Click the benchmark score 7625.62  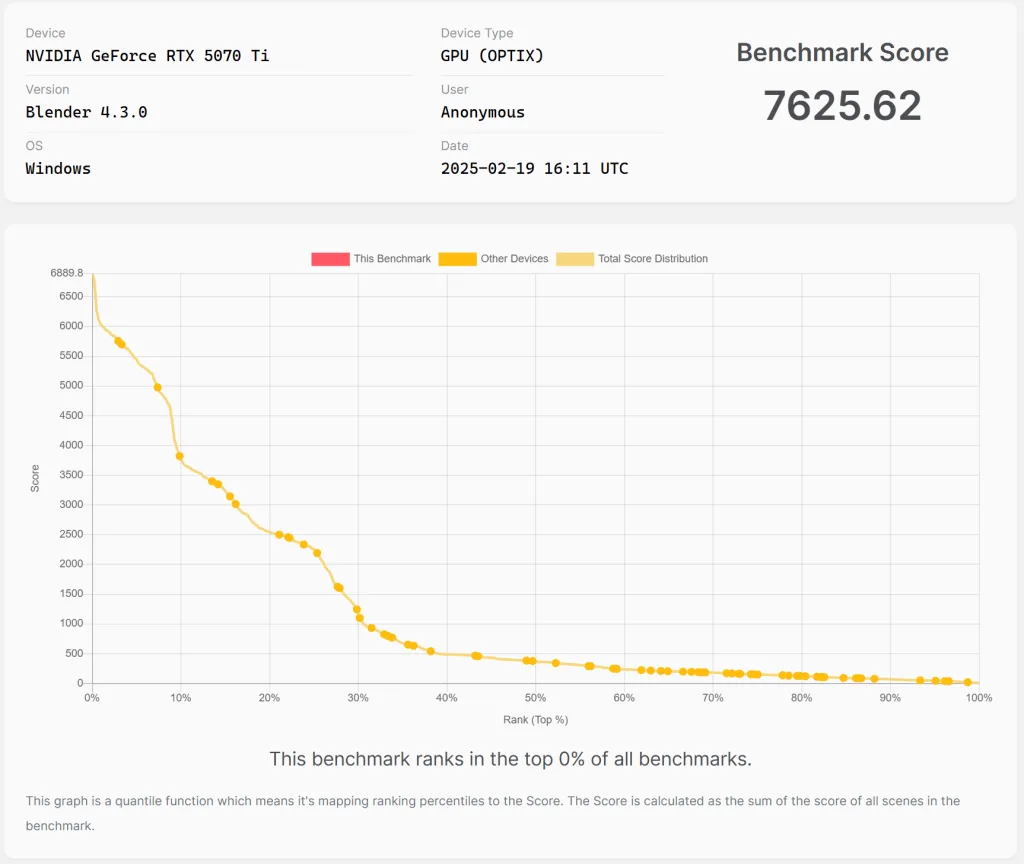[842, 106]
